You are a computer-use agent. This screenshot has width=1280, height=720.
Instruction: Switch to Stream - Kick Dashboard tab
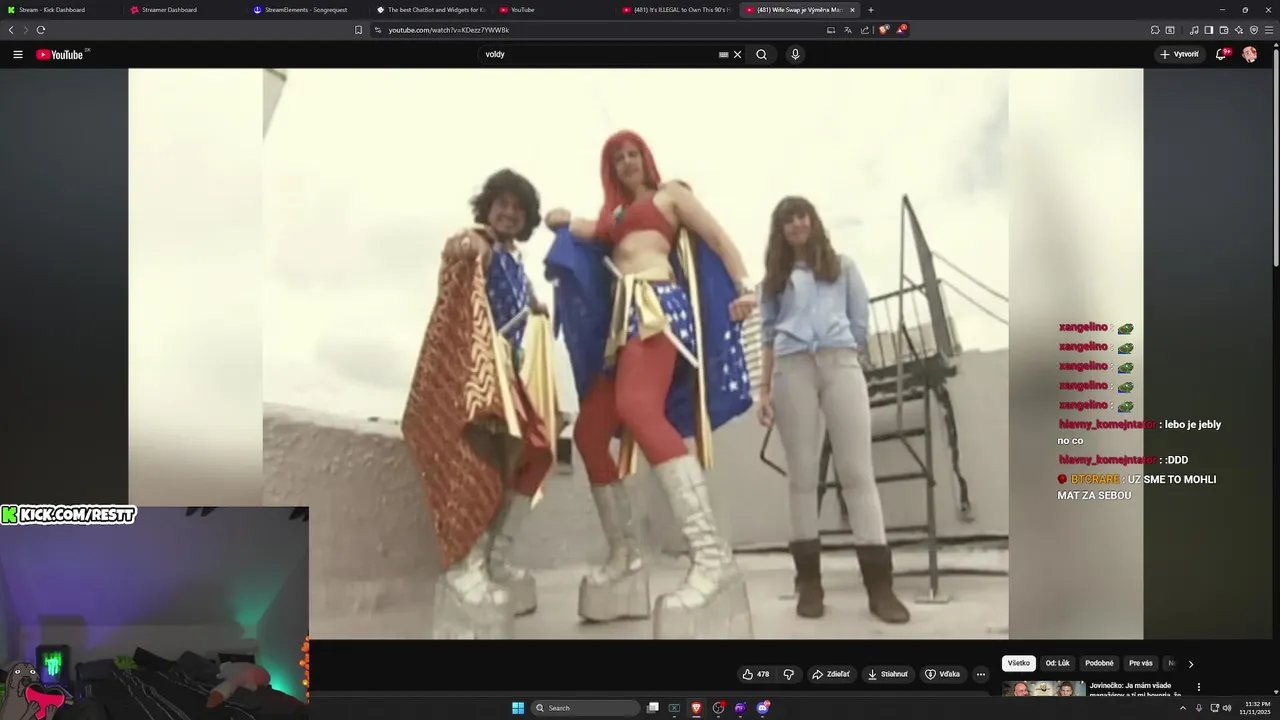tap(60, 10)
